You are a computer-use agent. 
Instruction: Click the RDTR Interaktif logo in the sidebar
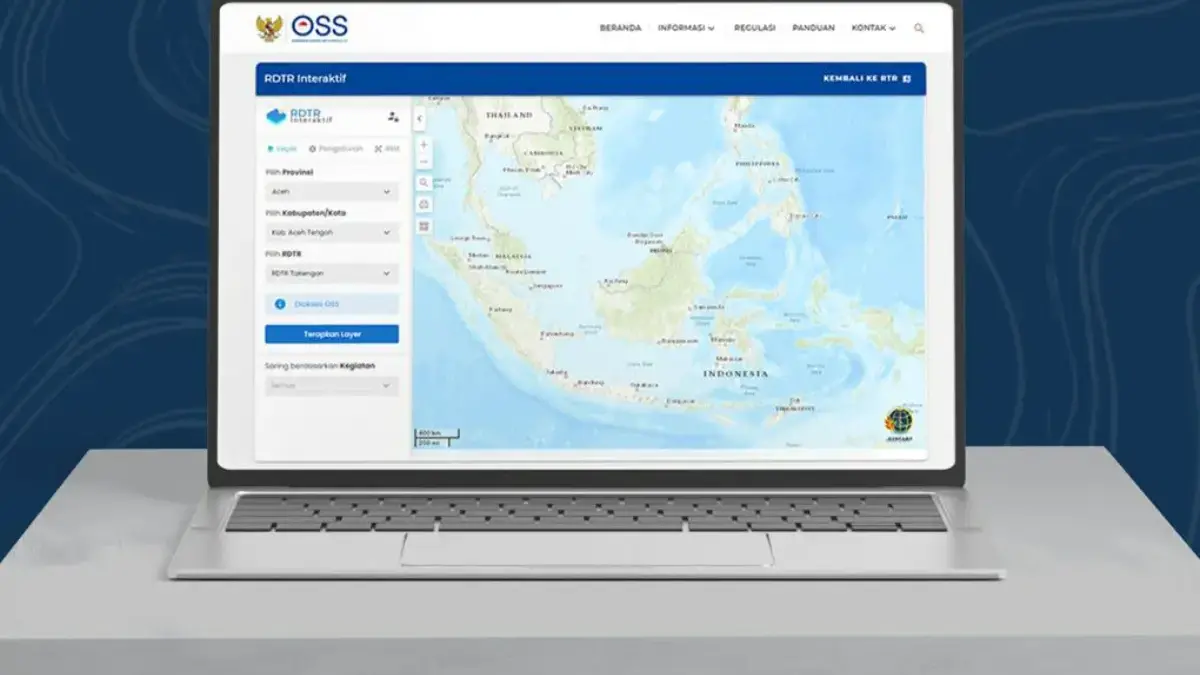click(300, 116)
